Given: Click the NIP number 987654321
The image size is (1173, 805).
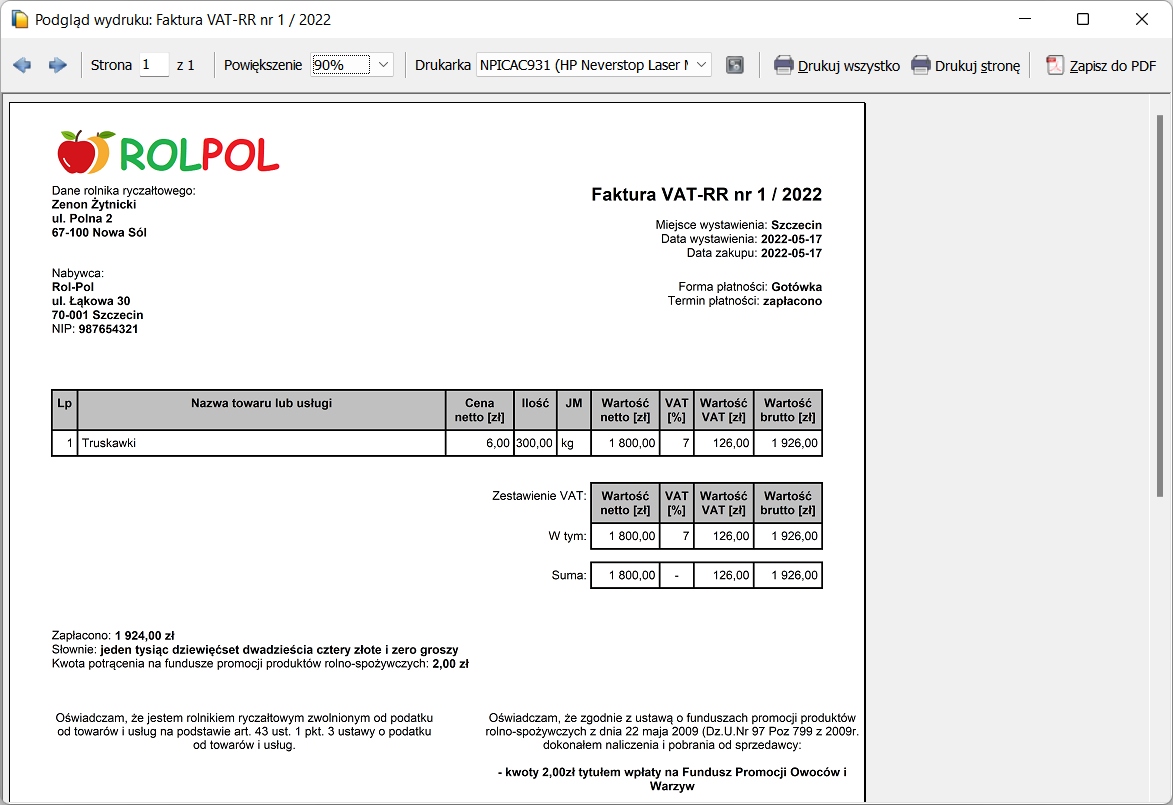Looking at the screenshot, I should pyautogui.click(x=108, y=329).
